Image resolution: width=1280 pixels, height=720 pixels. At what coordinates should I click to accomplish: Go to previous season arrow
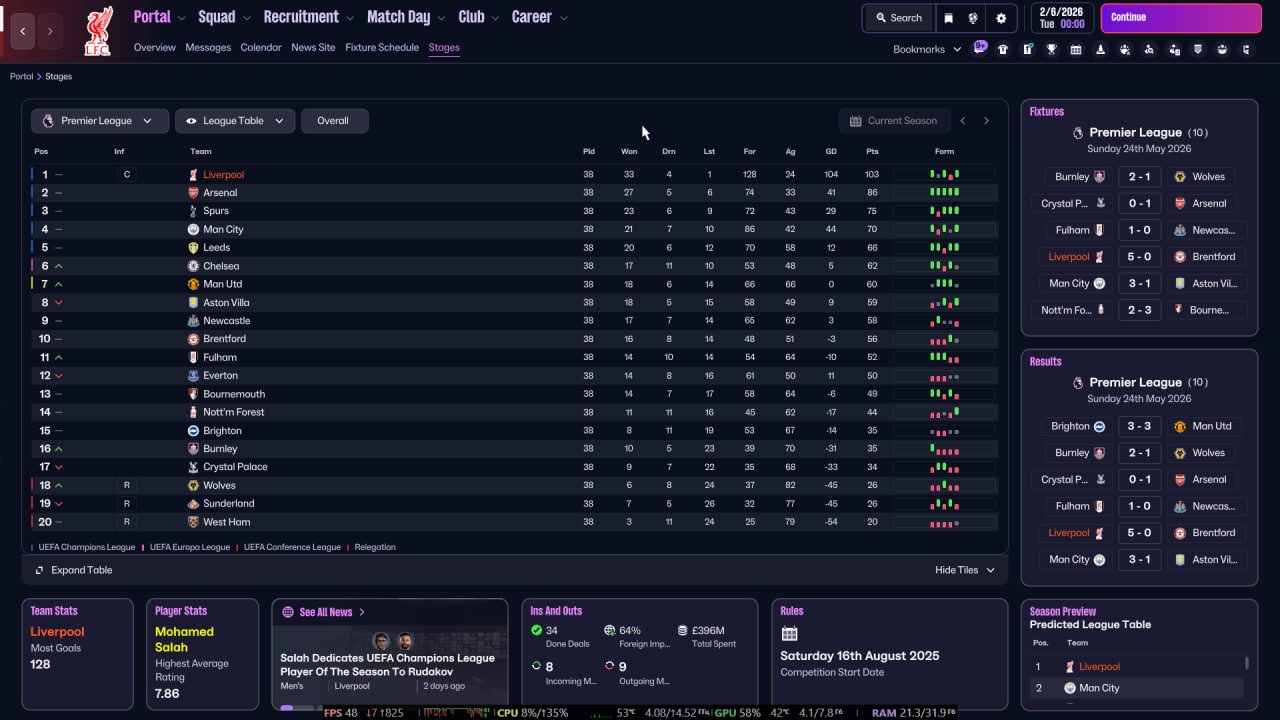pyautogui.click(x=963, y=121)
